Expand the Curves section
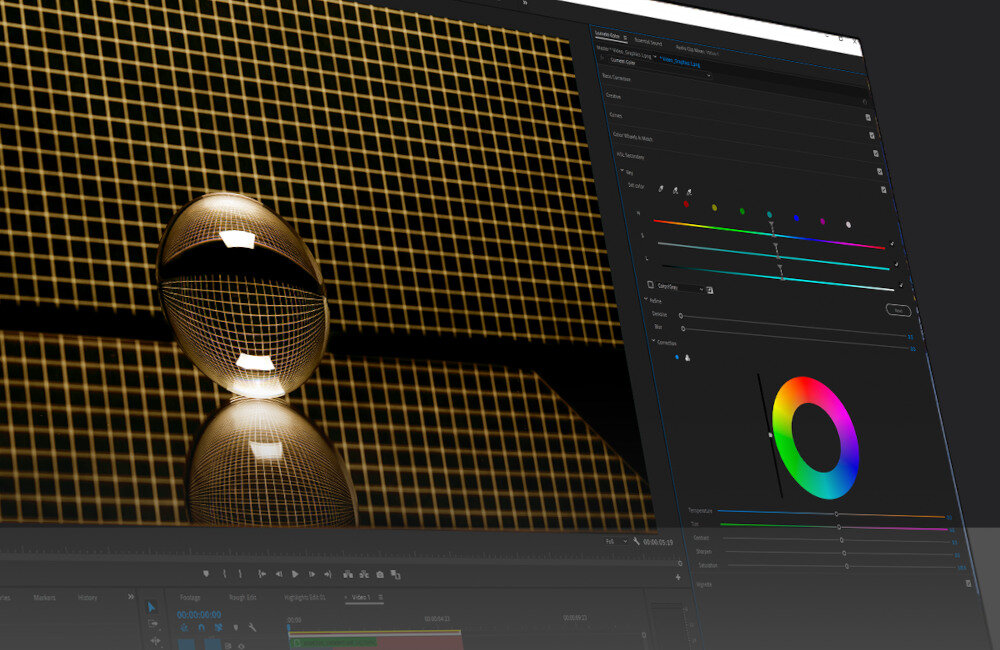Image resolution: width=1000 pixels, height=650 pixels. (615, 115)
